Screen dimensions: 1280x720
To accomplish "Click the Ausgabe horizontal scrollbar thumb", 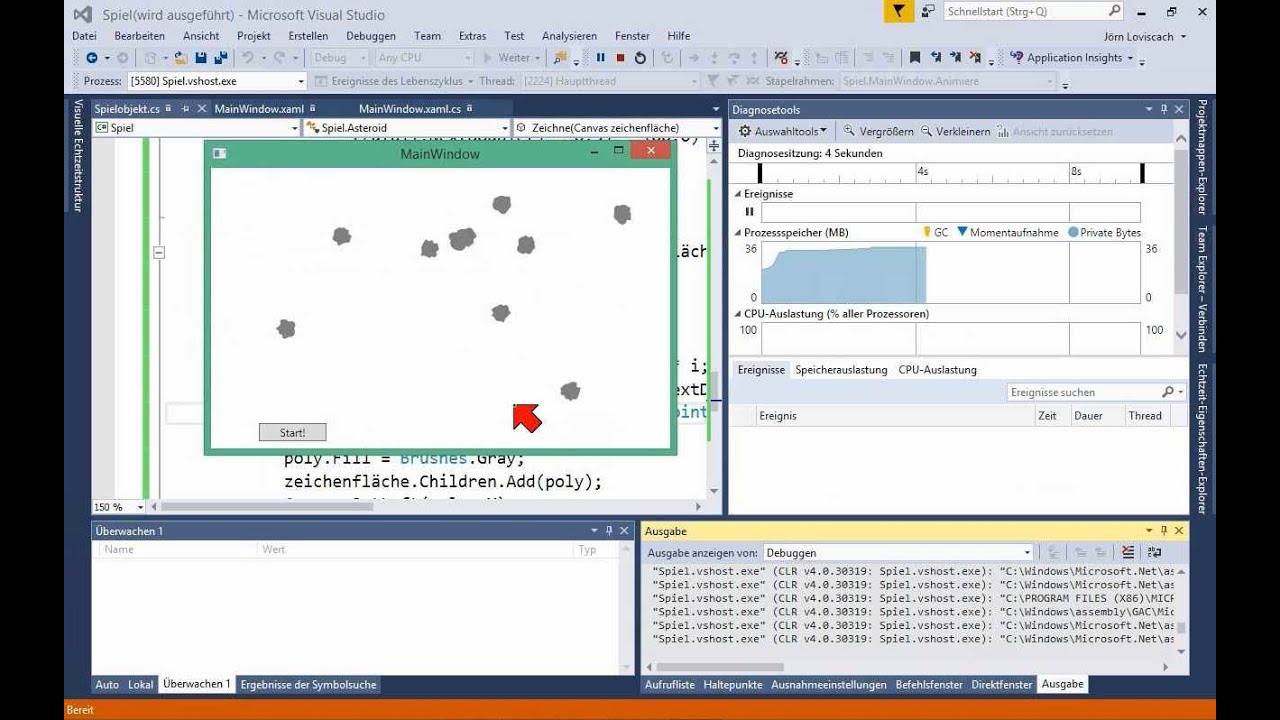I will coord(719,667).
